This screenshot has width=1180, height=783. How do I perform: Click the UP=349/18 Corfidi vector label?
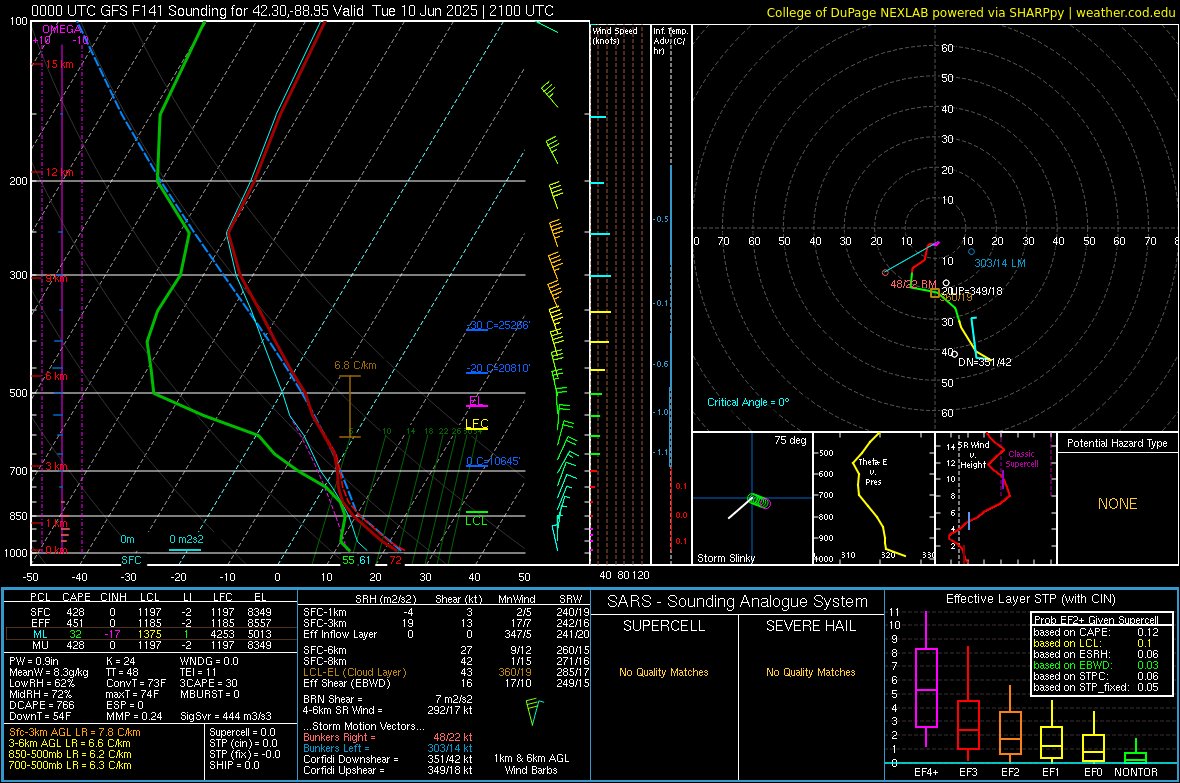975,291
